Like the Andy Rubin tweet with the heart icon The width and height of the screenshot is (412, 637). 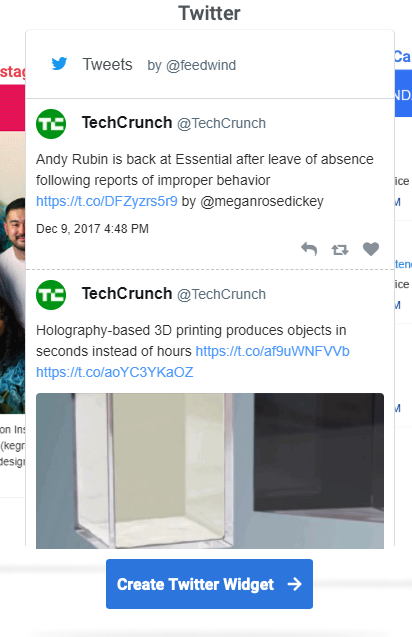(x=371, y=249)
